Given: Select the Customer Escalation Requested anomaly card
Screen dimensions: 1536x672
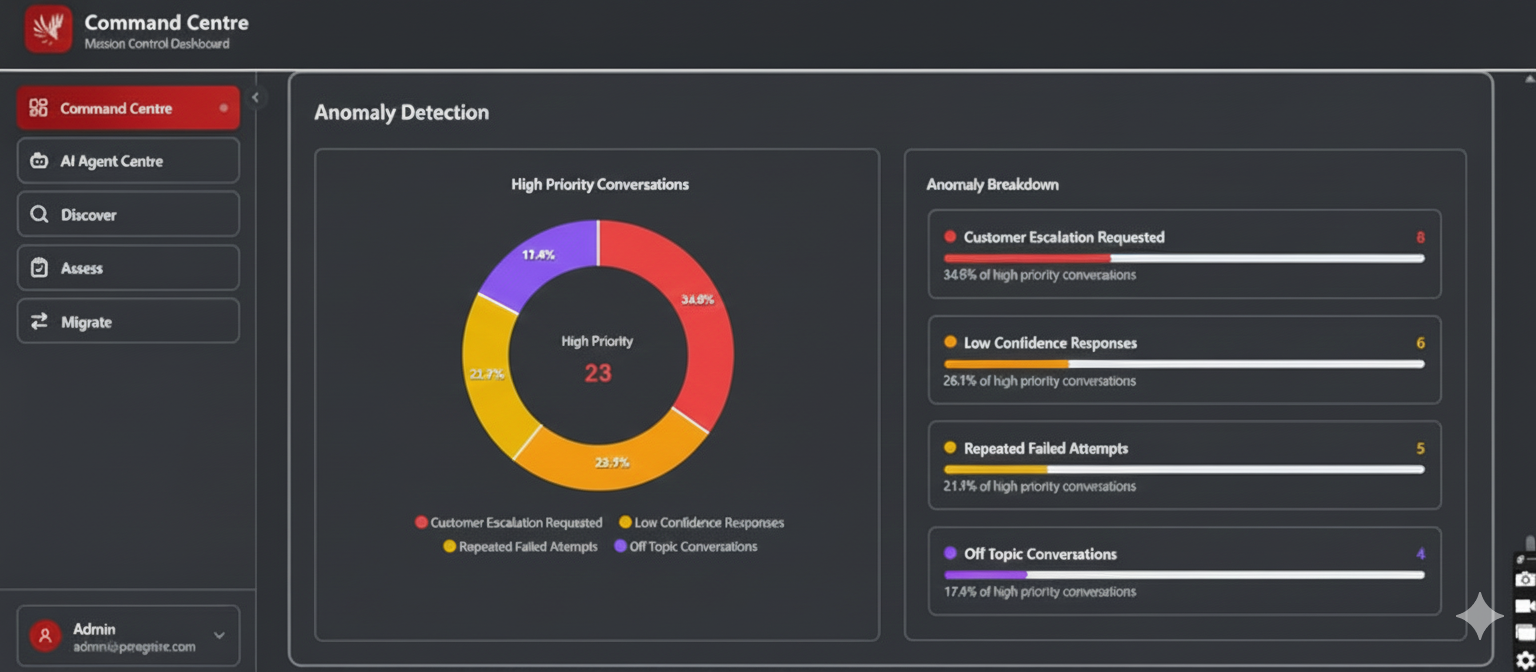Looking at the screenshot, I should coord(1184,254).
